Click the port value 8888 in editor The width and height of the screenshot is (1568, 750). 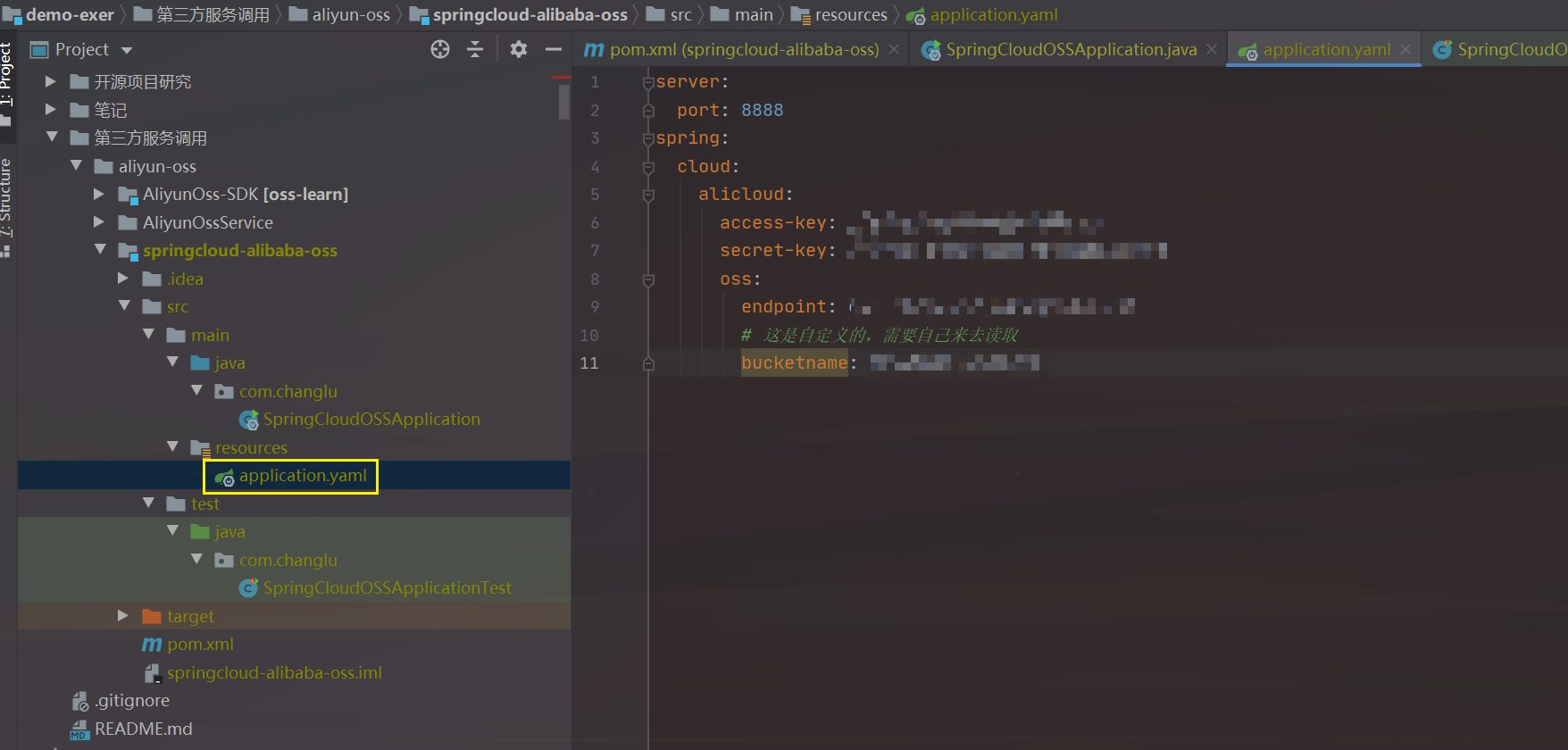click(x=762, y=110)
